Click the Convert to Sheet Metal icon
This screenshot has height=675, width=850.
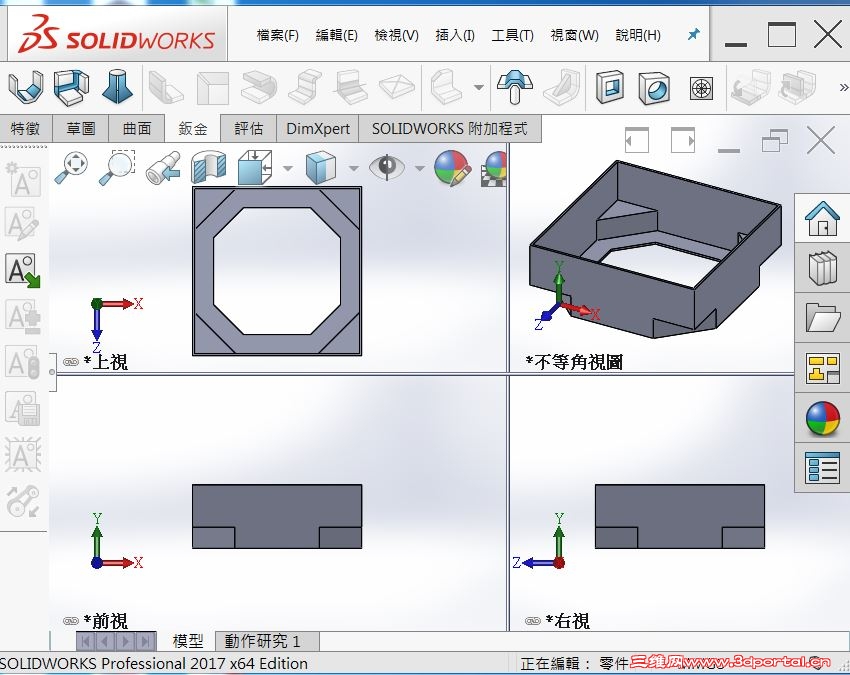point(71,87)
